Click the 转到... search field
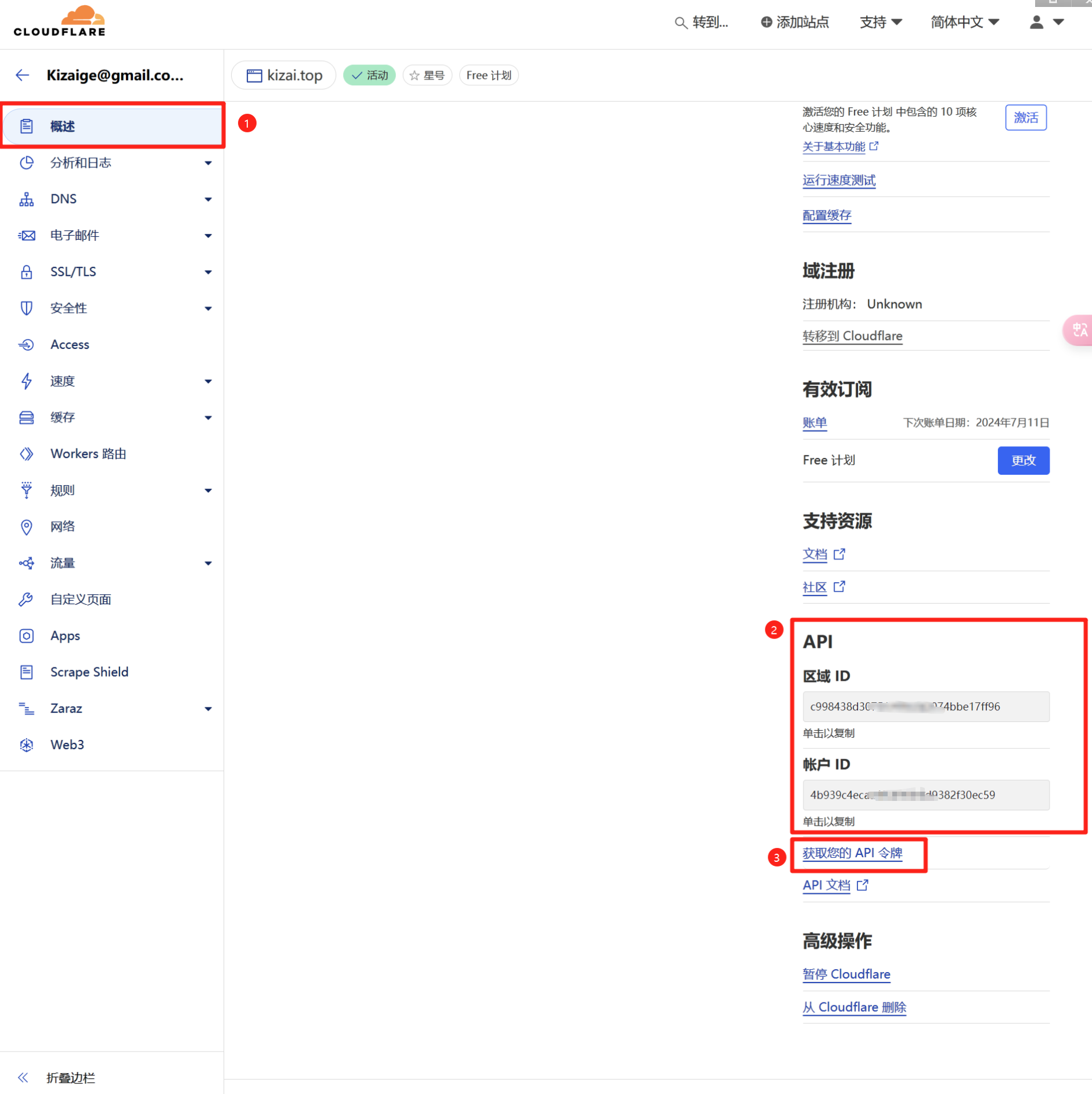This screenshot has height=1094, width=1092. click(x=701, y=22)
